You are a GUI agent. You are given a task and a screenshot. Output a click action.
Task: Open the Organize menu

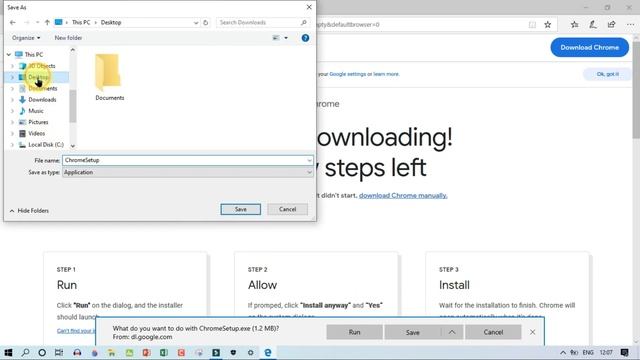pos(26,38)
